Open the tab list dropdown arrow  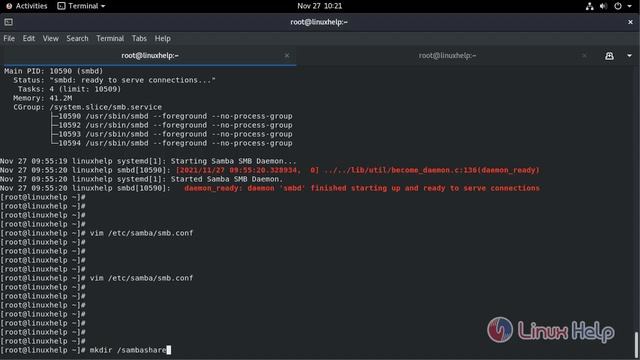pyautogui.click(x=629, y=56)
